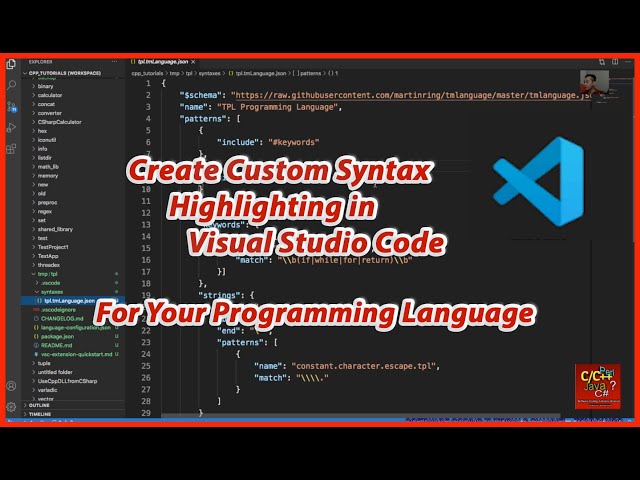The width and height of the screenshot is (640, 480).
Task: Select the shared_library folder
Action: click(55, 229)
